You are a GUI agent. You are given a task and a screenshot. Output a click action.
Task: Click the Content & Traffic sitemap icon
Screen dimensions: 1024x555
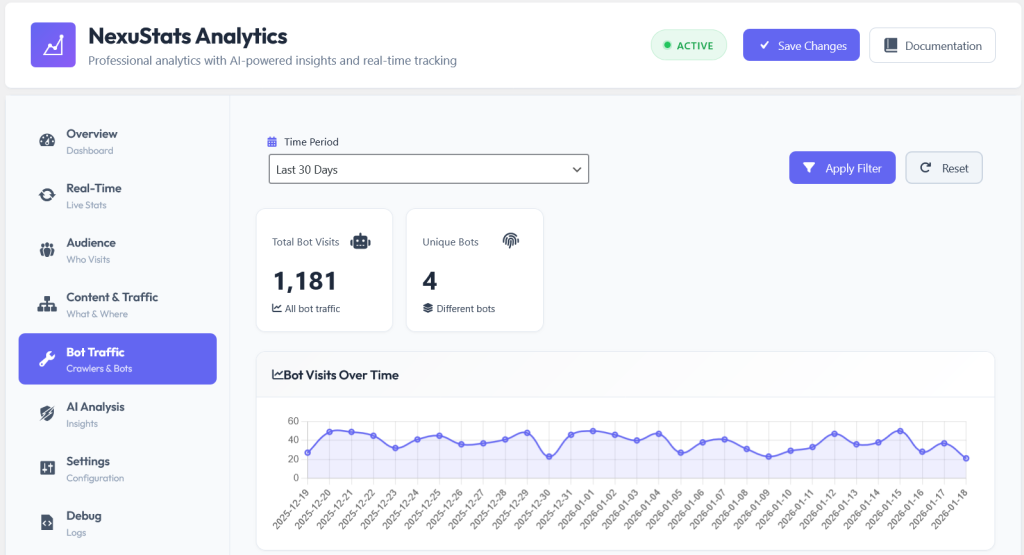[47, 304]
